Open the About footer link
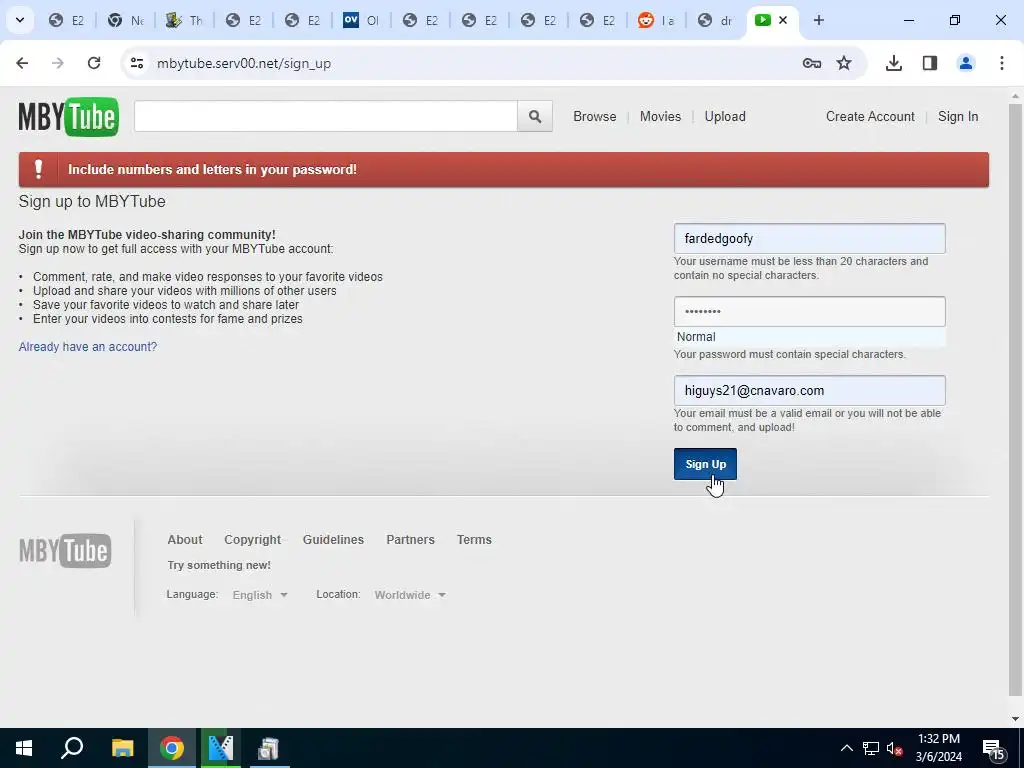 pyautogui.click(x=185, y=539)
